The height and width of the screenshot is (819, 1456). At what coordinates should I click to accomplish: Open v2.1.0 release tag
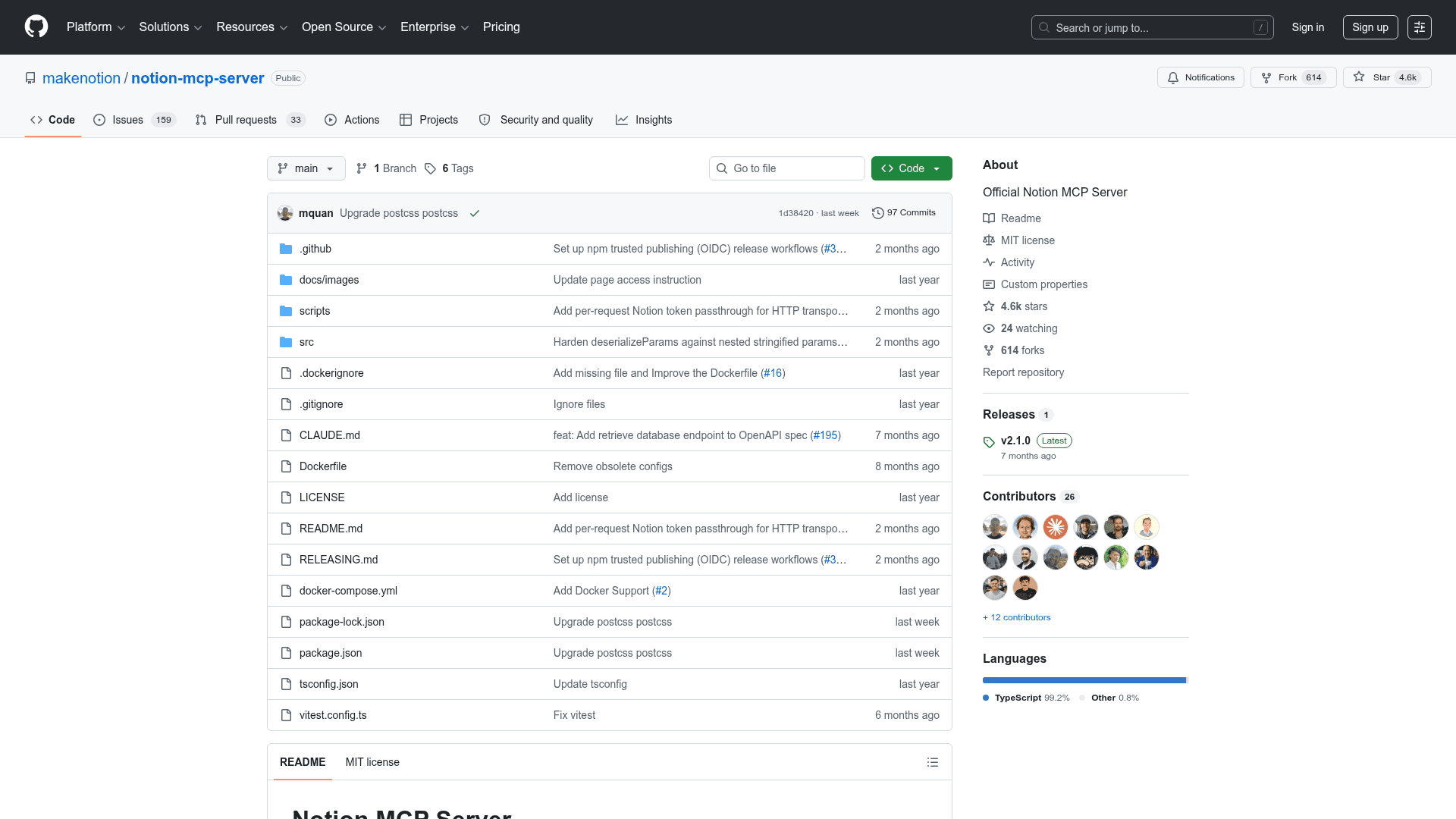(x=1015, y=441)
